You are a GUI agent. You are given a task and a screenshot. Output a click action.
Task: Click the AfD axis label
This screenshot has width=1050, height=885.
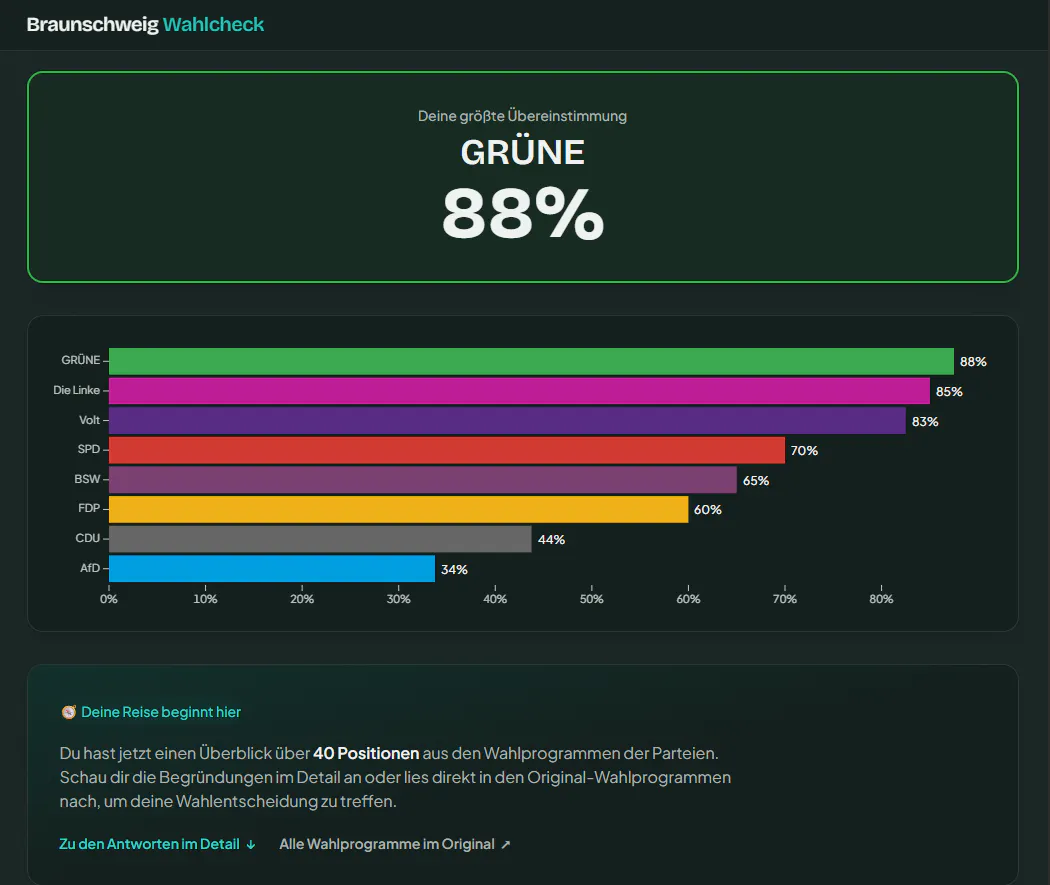90,568
